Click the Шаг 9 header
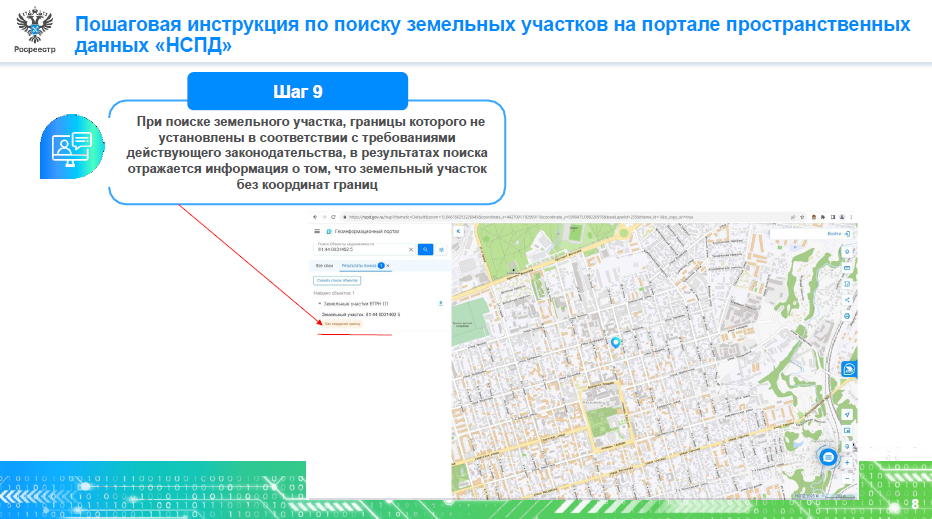The height and width of the screenshot is (519, 932). coord(298,92)
